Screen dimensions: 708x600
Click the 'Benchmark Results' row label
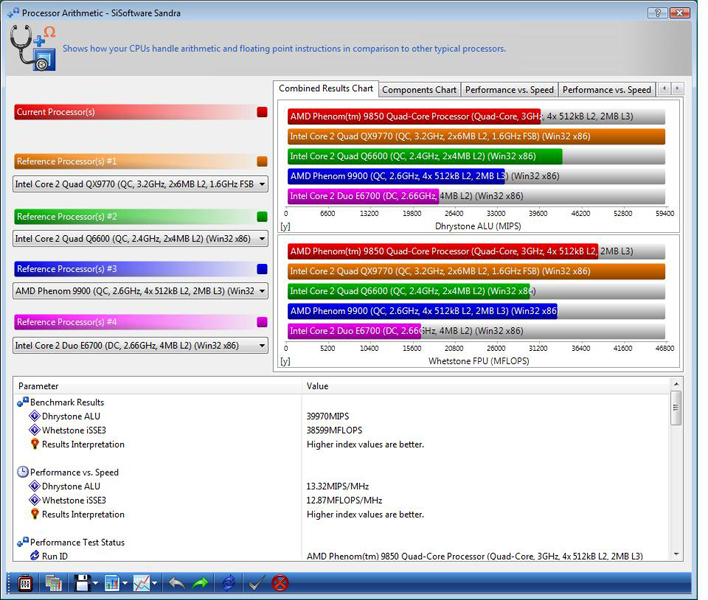67,402
